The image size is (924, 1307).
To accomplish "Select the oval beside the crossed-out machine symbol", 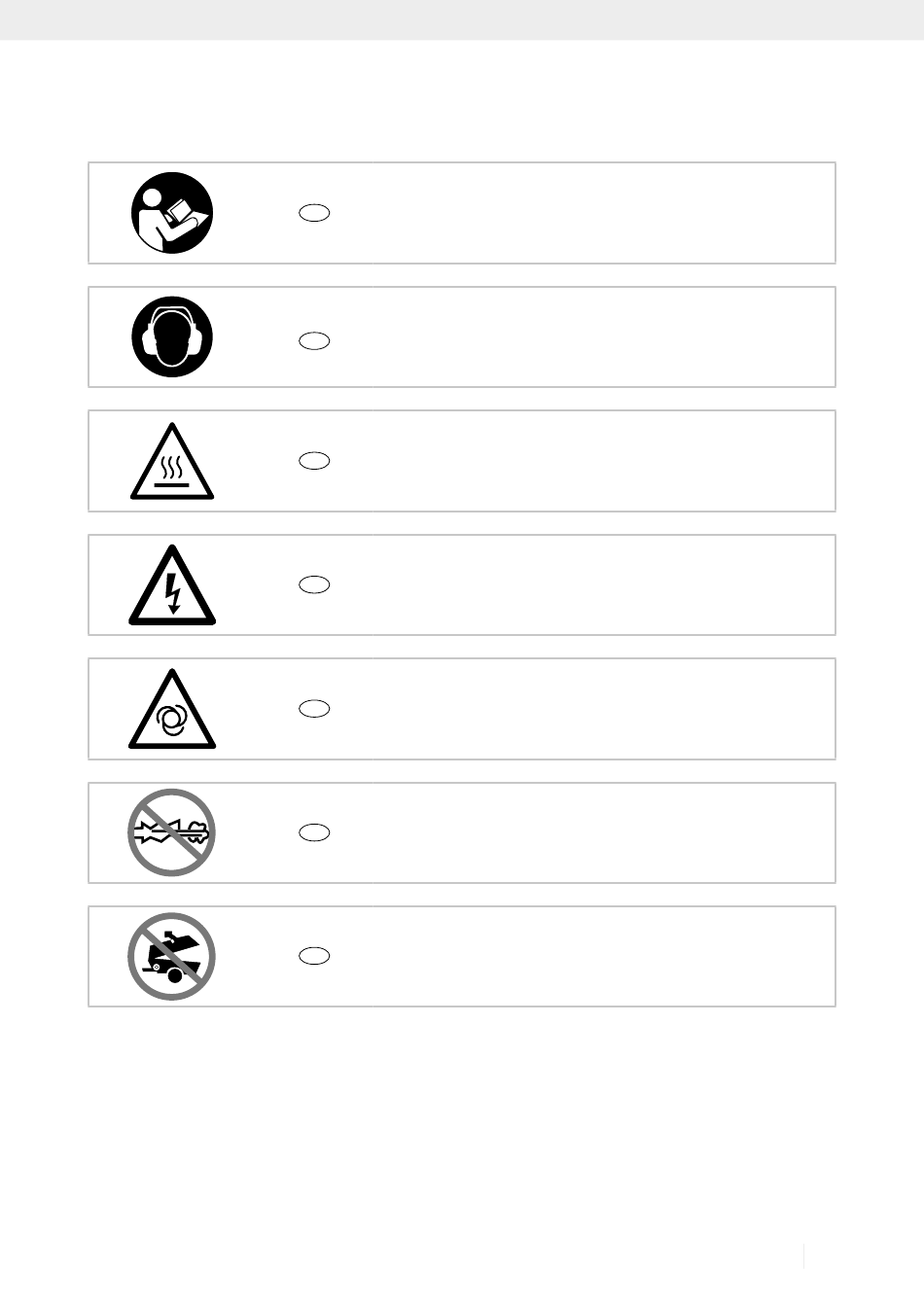I will click(314, 956).
